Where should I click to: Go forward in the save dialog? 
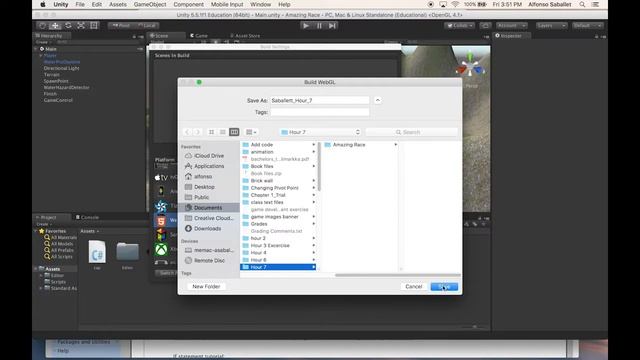198,132
